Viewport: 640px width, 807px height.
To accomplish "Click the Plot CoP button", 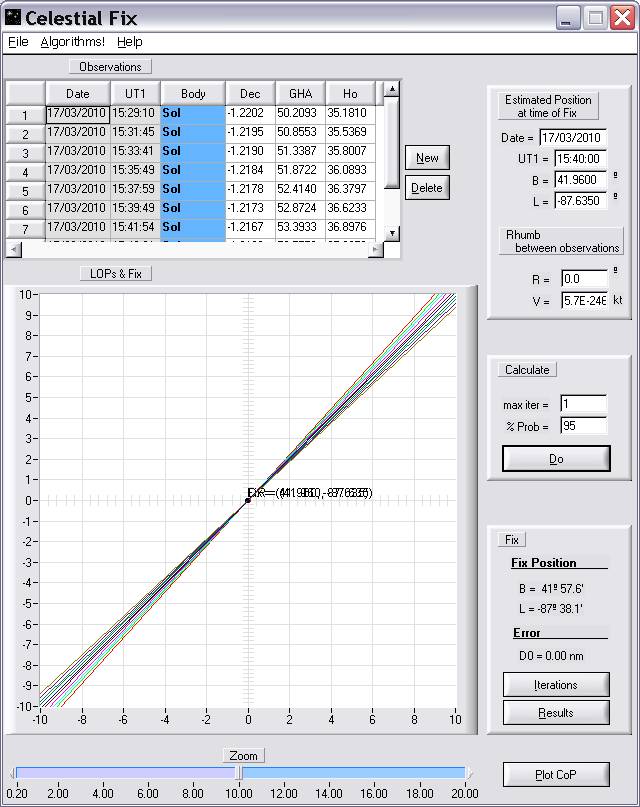I will click(556, 775).
